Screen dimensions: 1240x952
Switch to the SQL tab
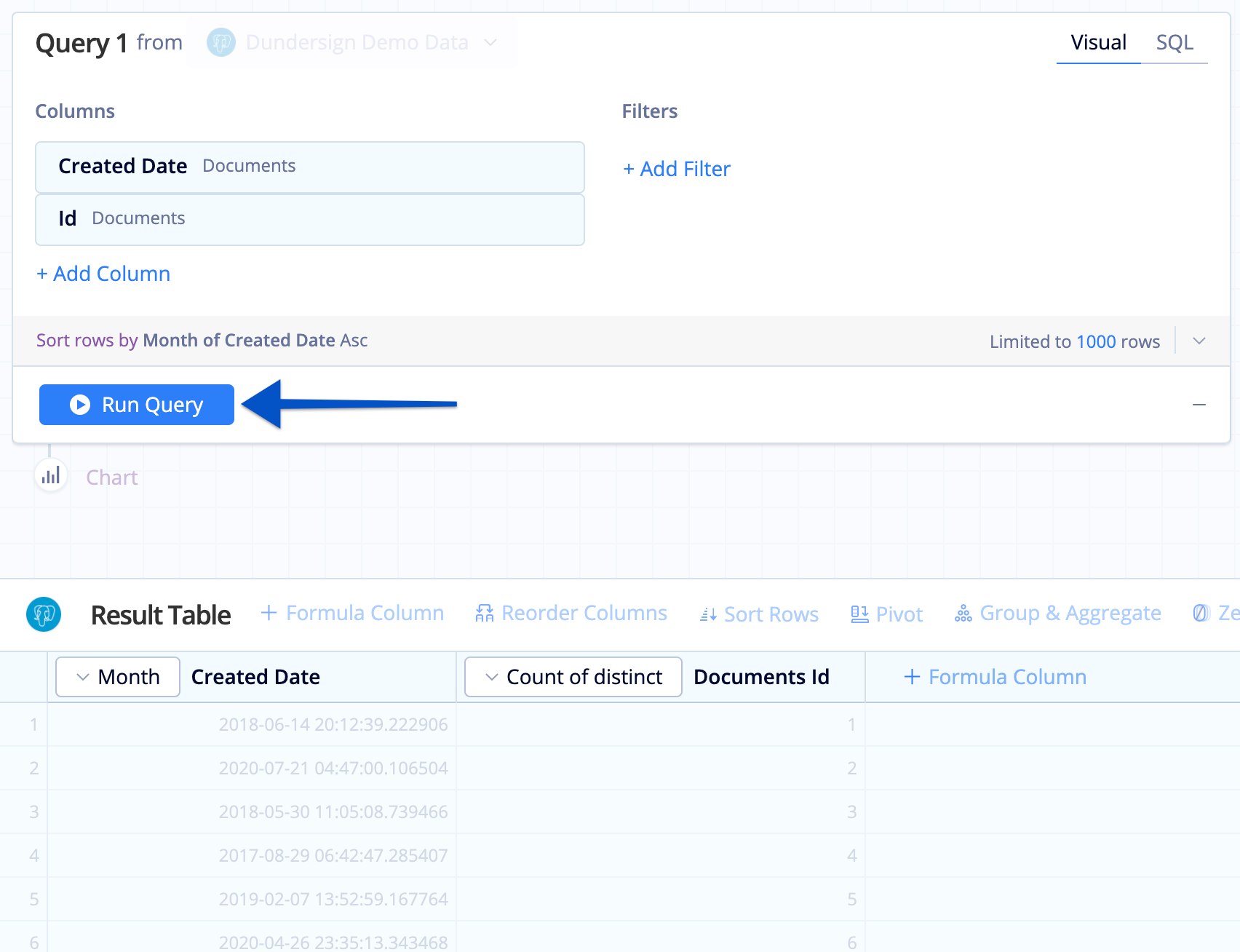coord(1174,42)
